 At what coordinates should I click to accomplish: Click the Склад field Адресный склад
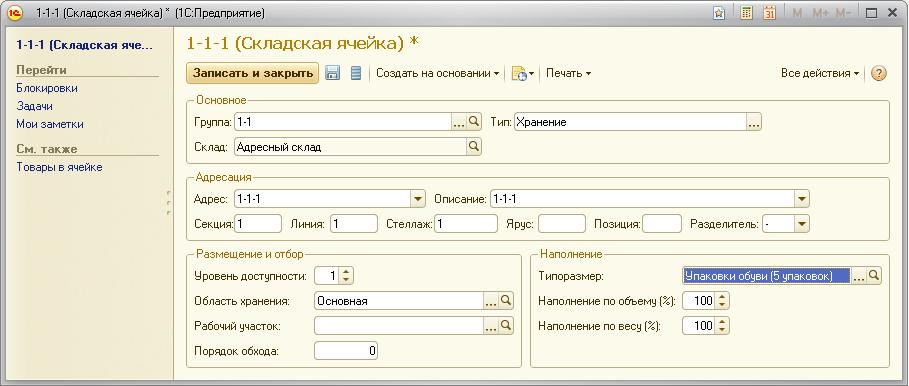point(351,147)
